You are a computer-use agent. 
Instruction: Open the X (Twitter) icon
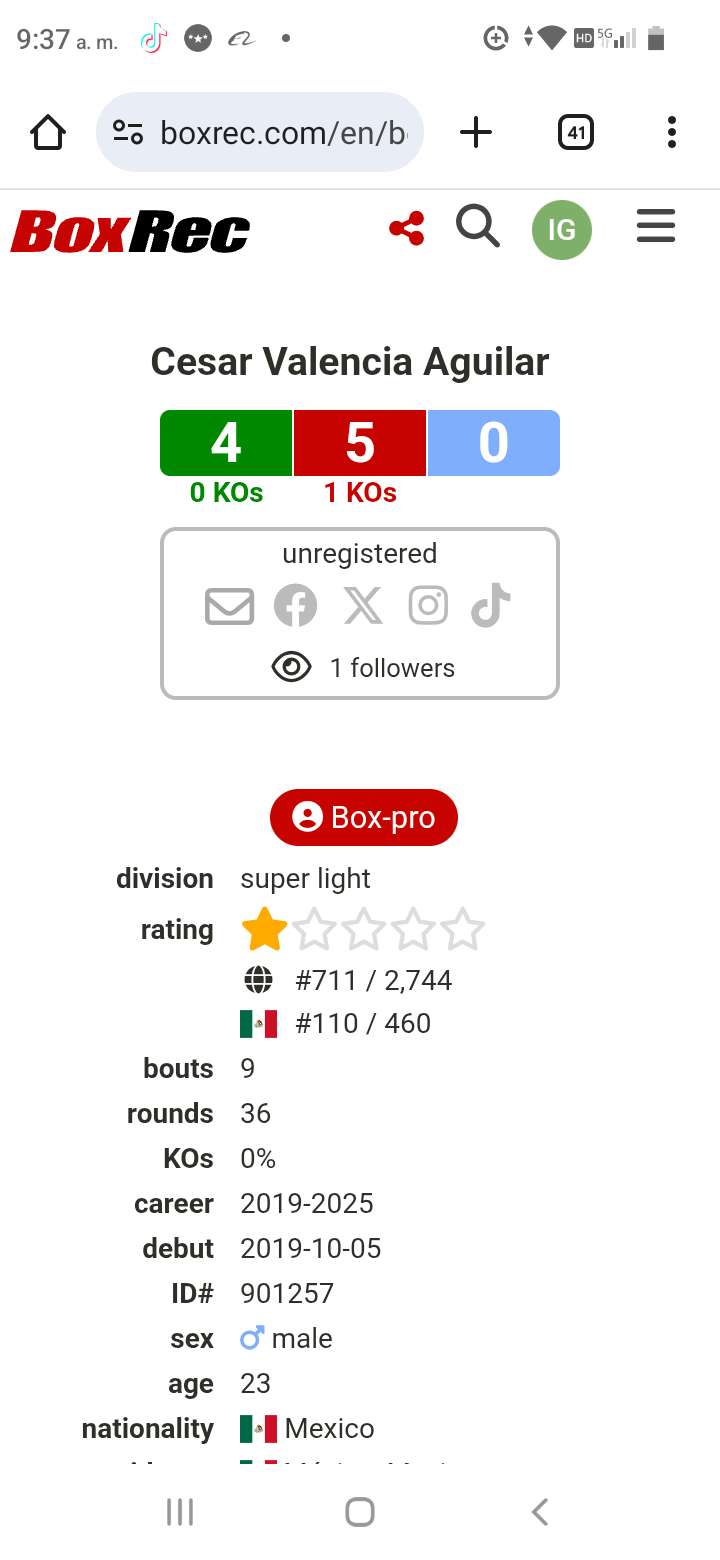(x=362, y=605)
